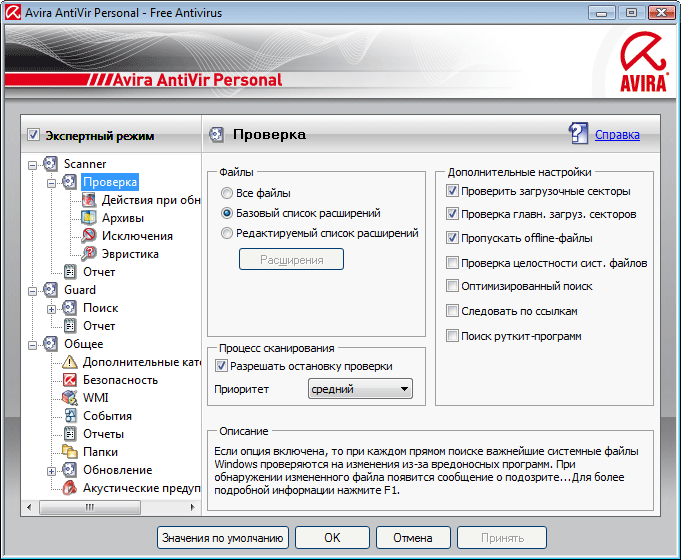Collapse the Общее tree node
The width and height of the screenshot is (681, 560).
[x=32, y=345]
